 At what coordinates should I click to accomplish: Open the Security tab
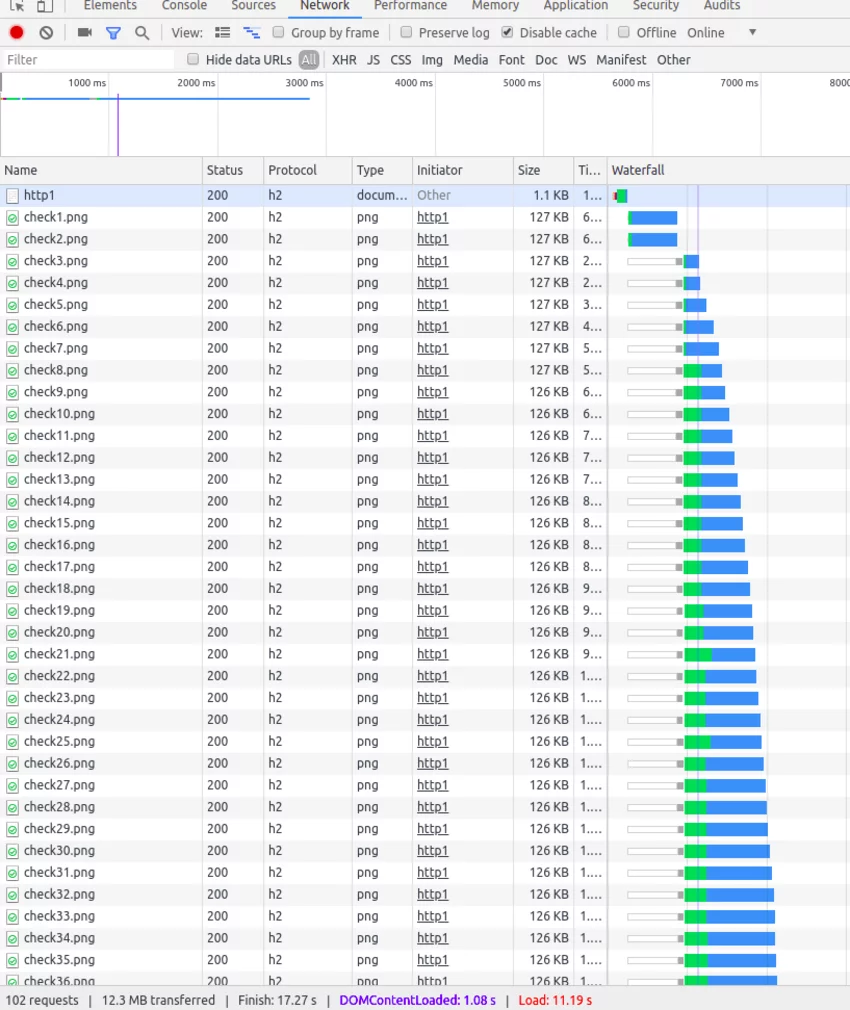pos(656,6)
